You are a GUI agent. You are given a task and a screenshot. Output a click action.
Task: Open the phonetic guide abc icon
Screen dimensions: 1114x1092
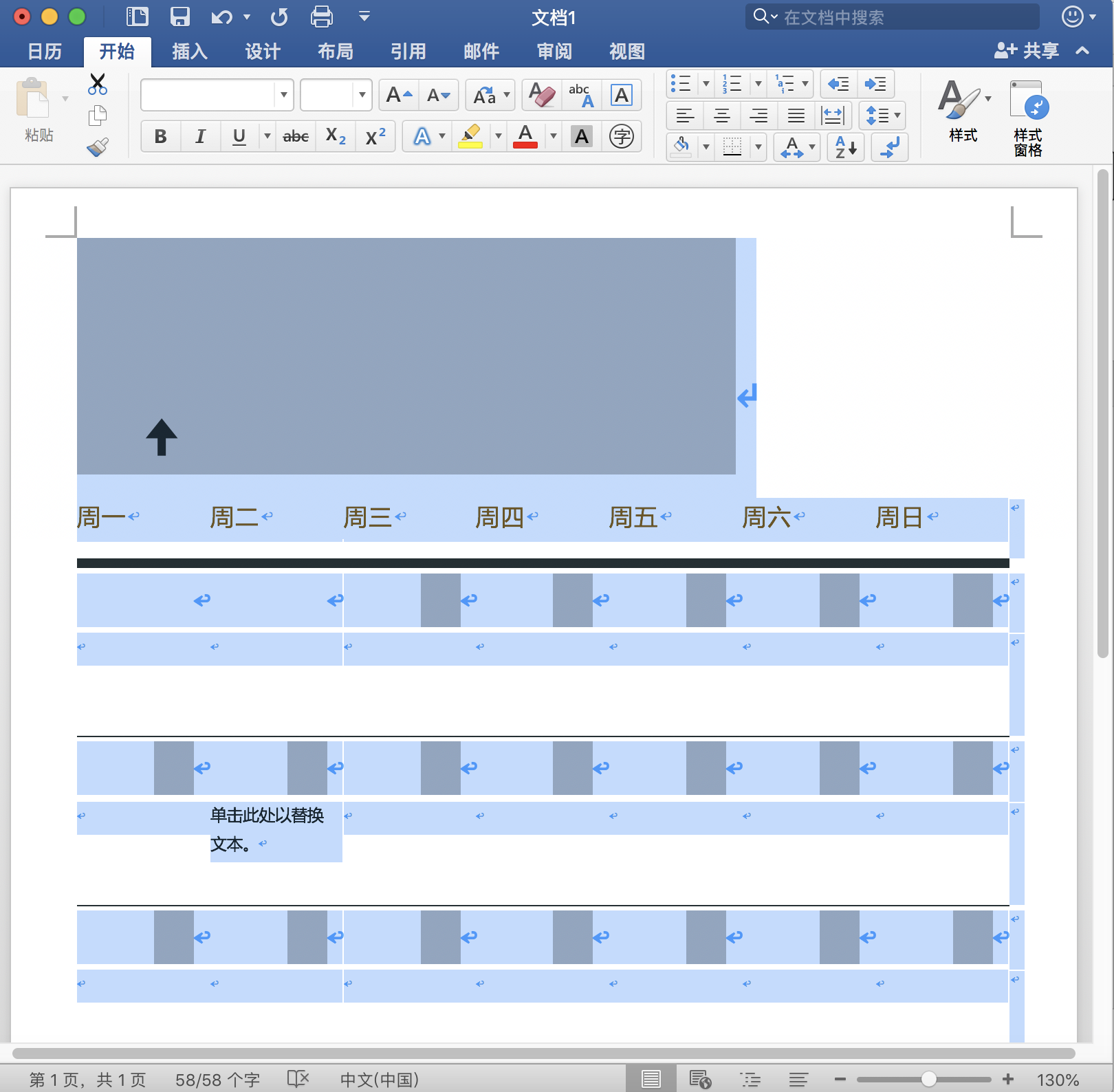click(582, 95)
